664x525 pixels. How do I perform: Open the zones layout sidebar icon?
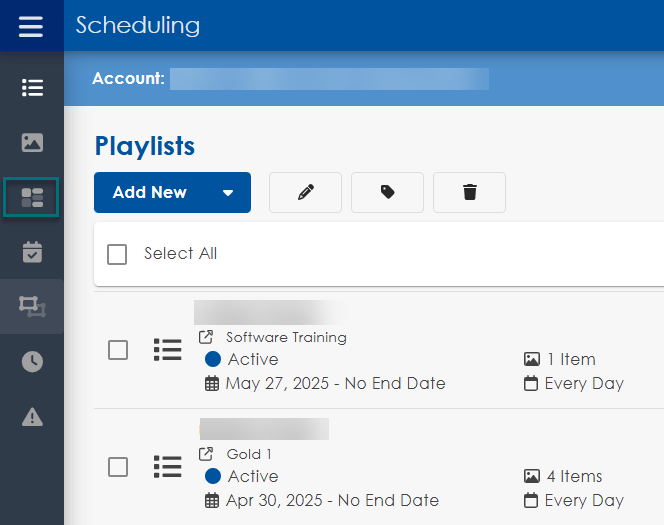[x=32, y=307]
